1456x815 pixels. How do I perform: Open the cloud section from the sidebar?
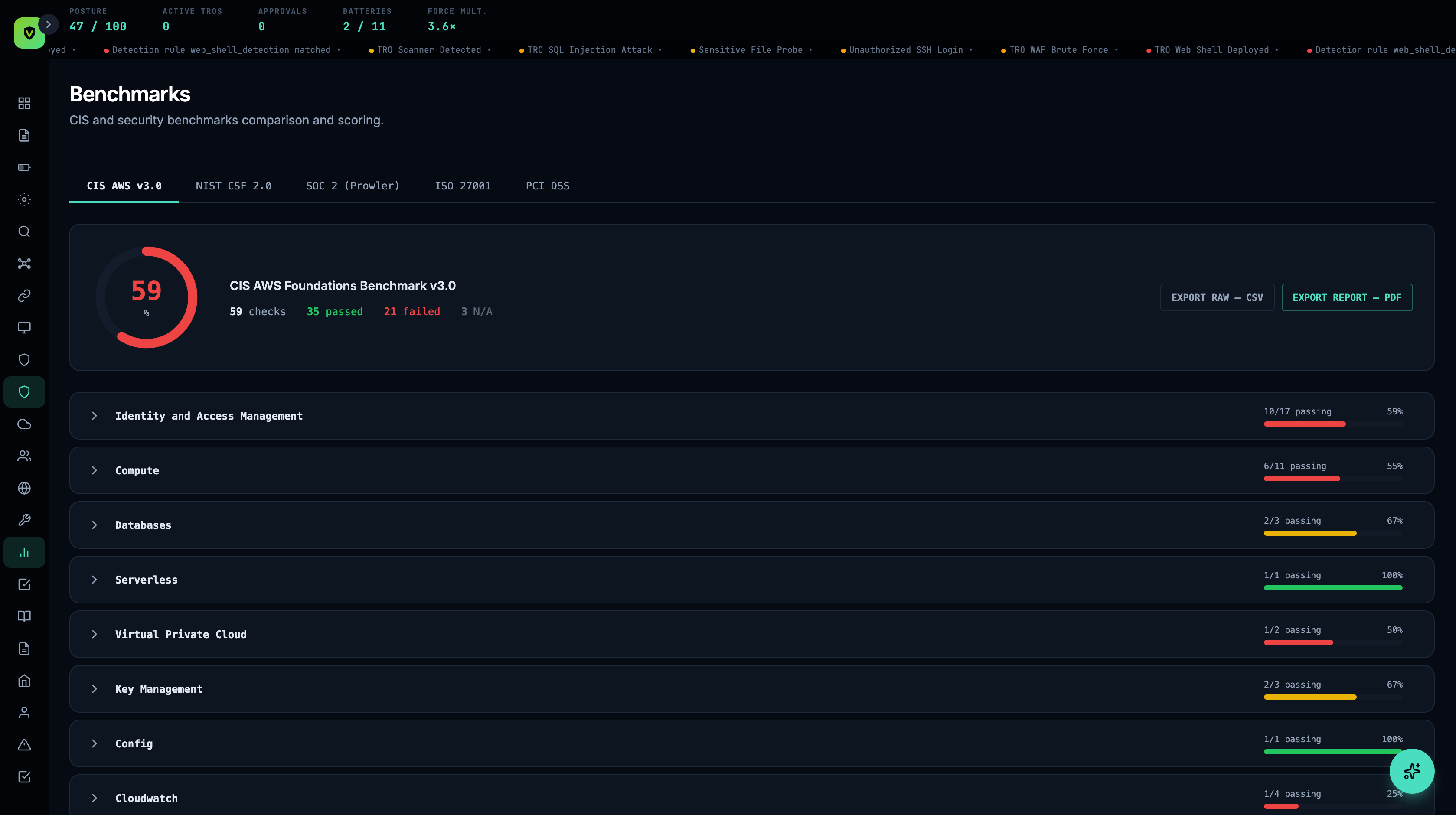24,424
